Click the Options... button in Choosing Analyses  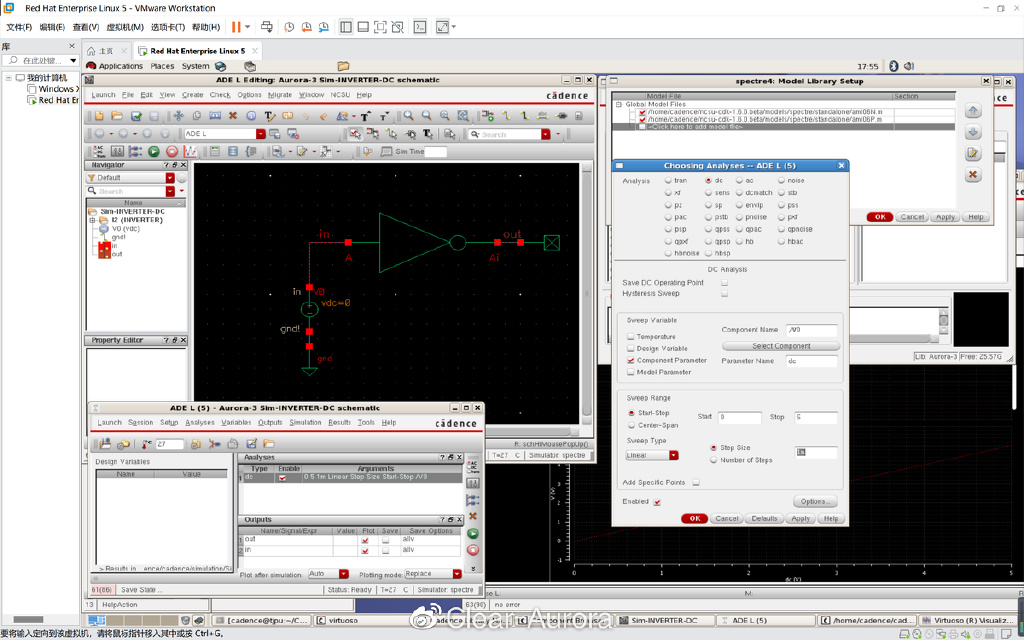813,501
